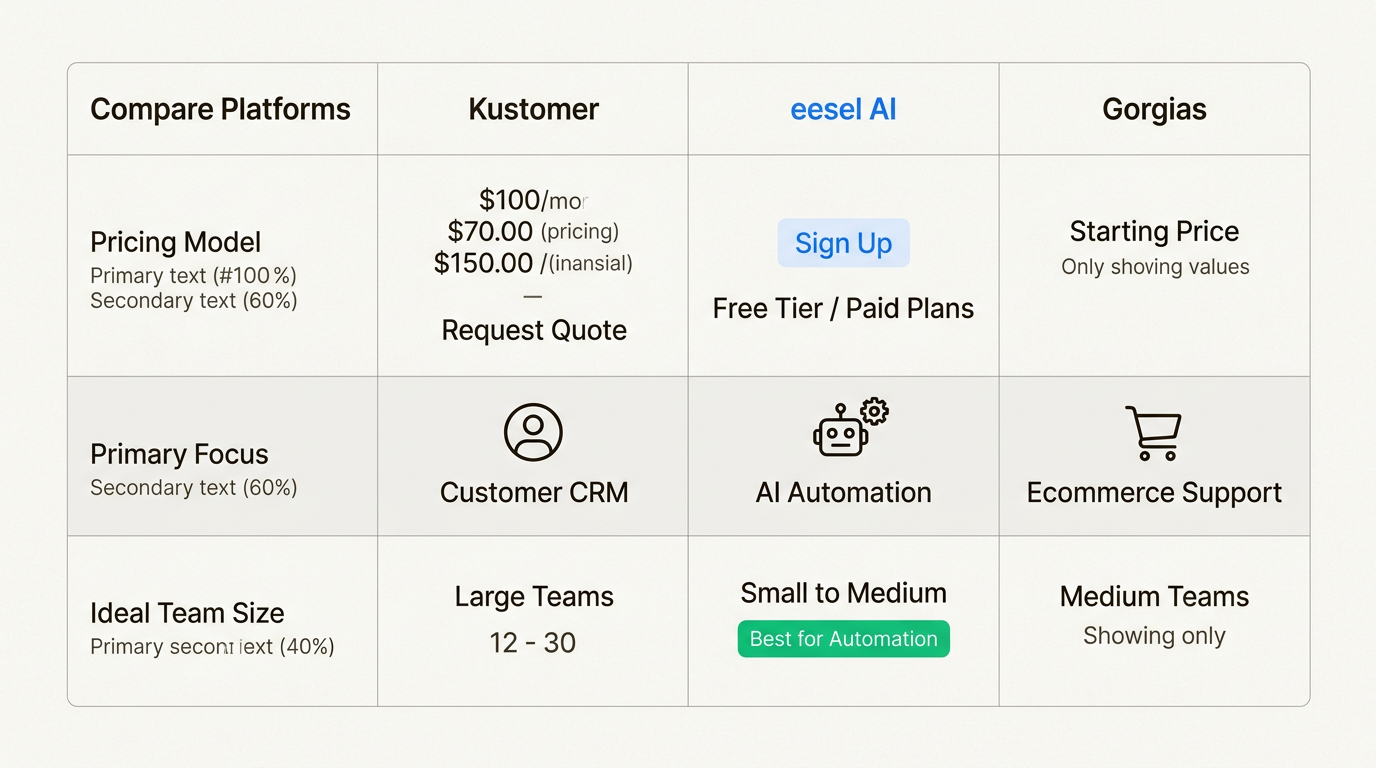Click the Starting Price text

1154,231
